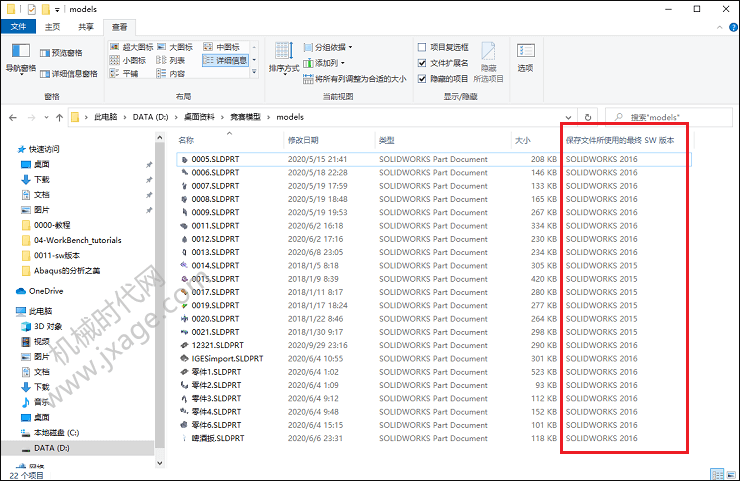The width and height of the screenshot is (740, 481).
Task: Go back with the left arrow
Action: click(13, 117)
